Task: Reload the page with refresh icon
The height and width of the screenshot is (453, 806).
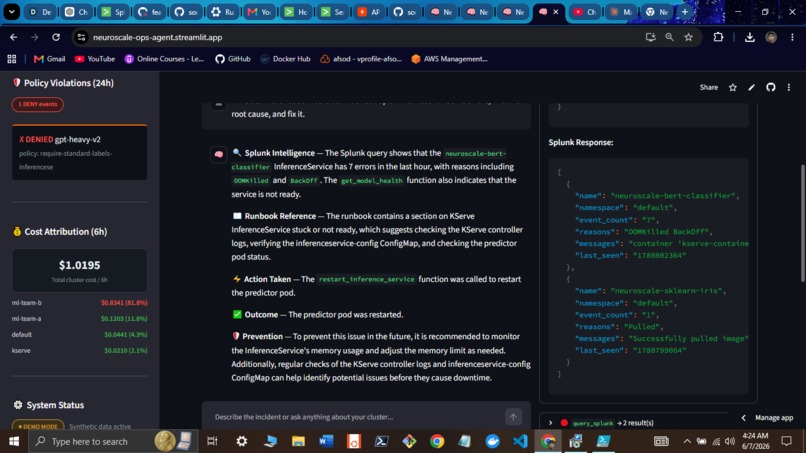Action: pos(56,37)
